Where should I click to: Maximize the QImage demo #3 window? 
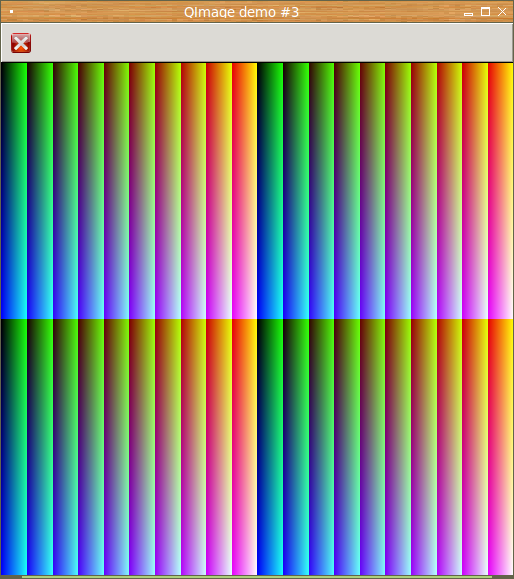point(485,12)
